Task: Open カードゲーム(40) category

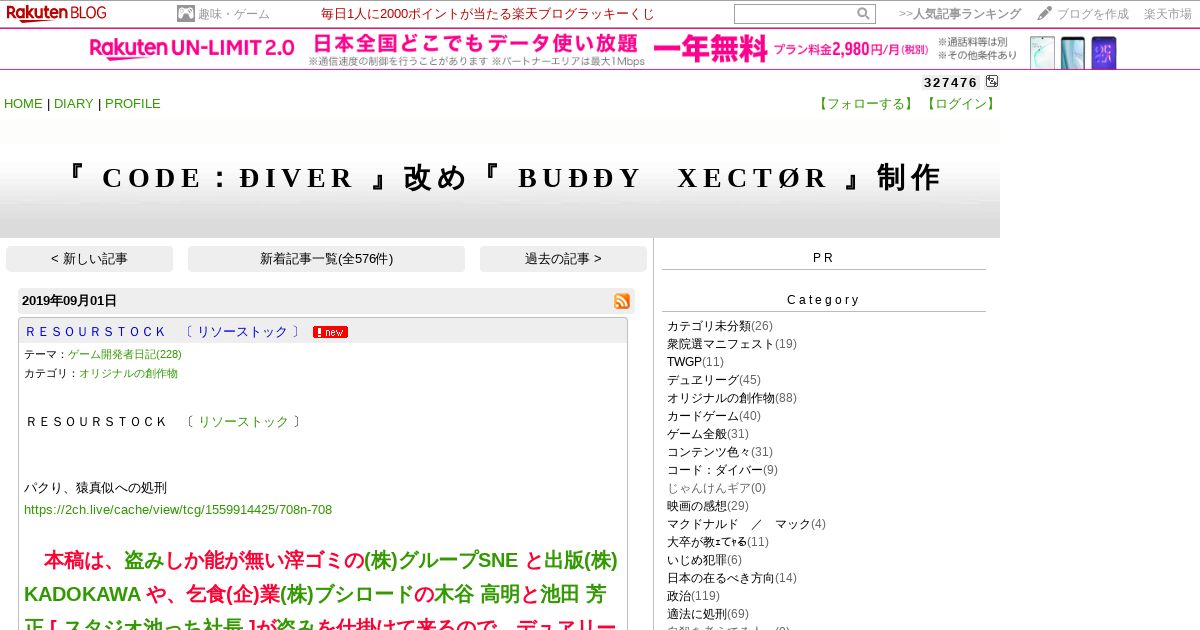Action: (x=714, y=416)
